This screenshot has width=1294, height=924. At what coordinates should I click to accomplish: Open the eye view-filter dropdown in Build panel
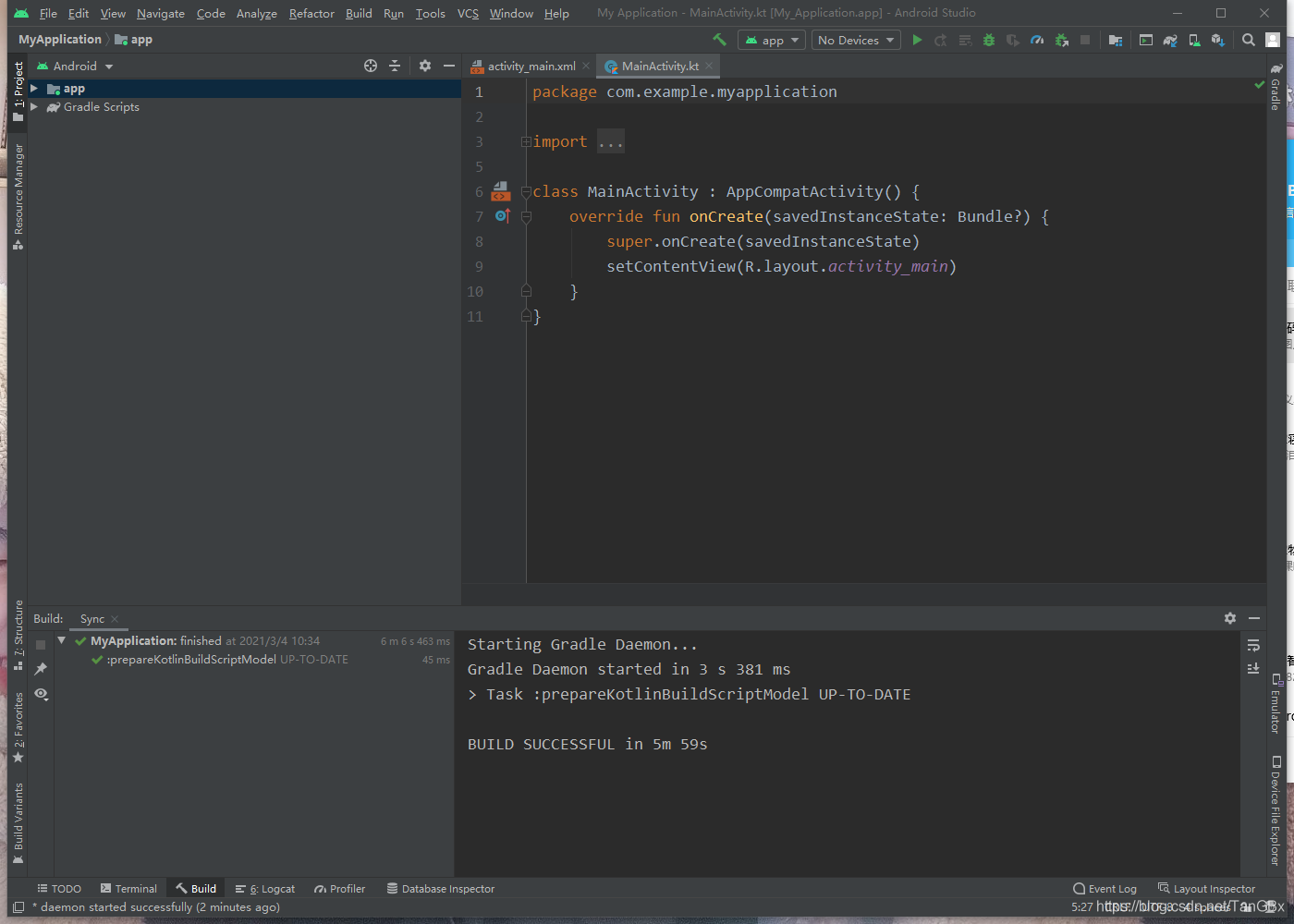coord(41,693)
